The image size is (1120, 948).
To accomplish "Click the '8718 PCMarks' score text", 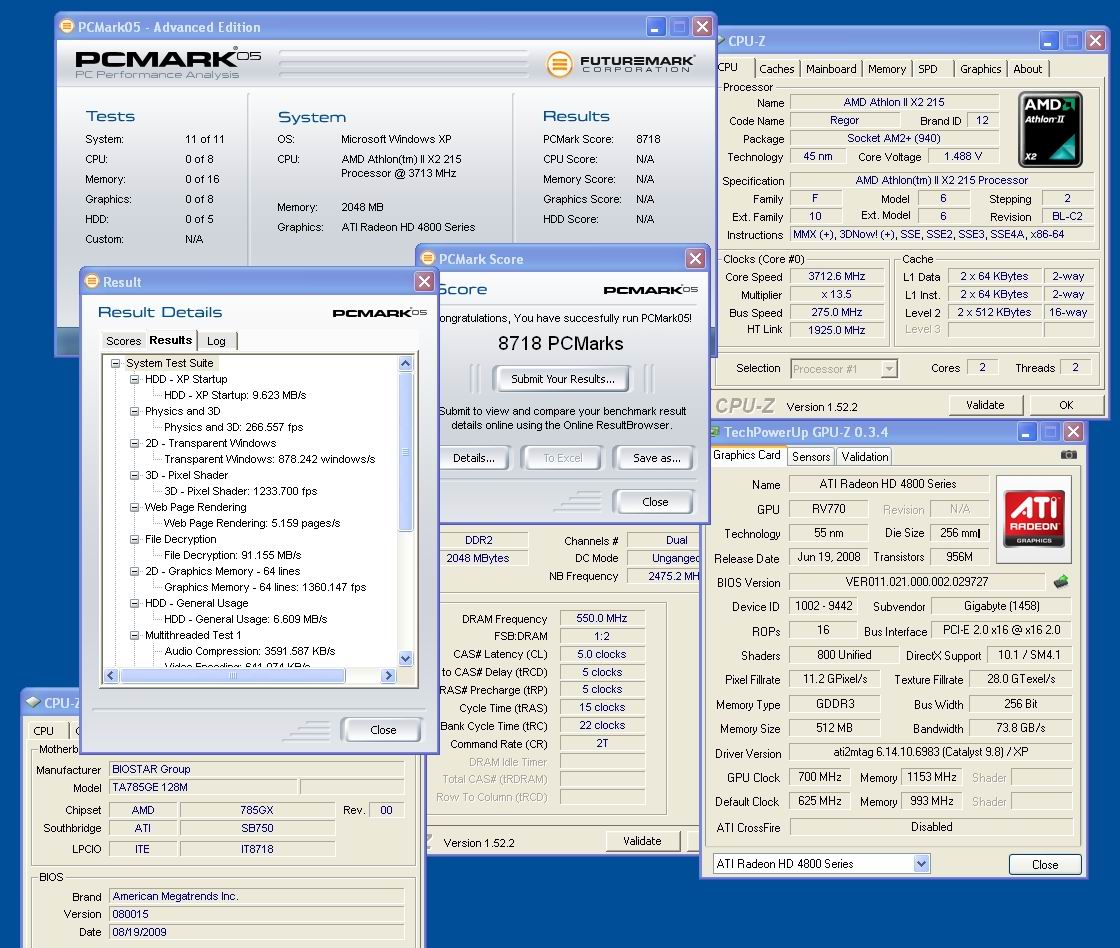I will [561, 344].
